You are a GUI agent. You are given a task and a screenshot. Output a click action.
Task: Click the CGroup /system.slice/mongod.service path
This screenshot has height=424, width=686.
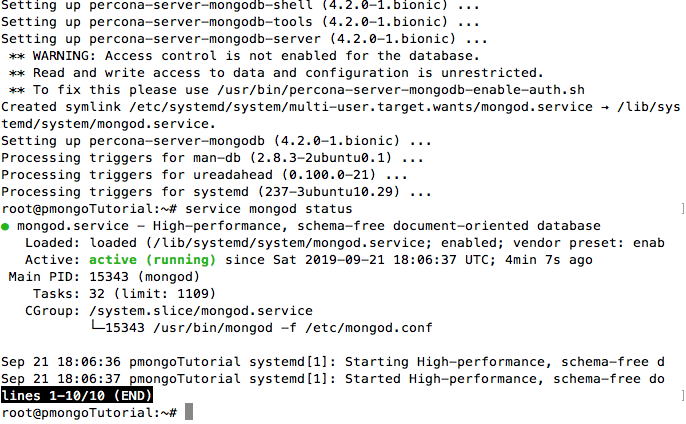(x=201, y=311)
